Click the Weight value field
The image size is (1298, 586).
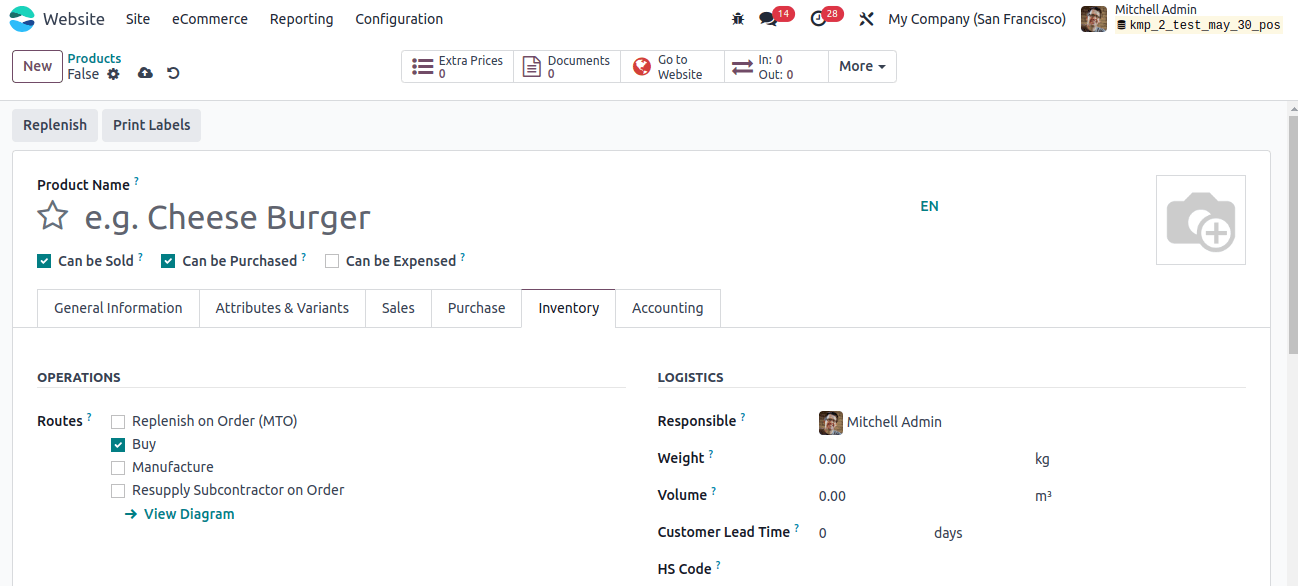(x=922, y=459)
